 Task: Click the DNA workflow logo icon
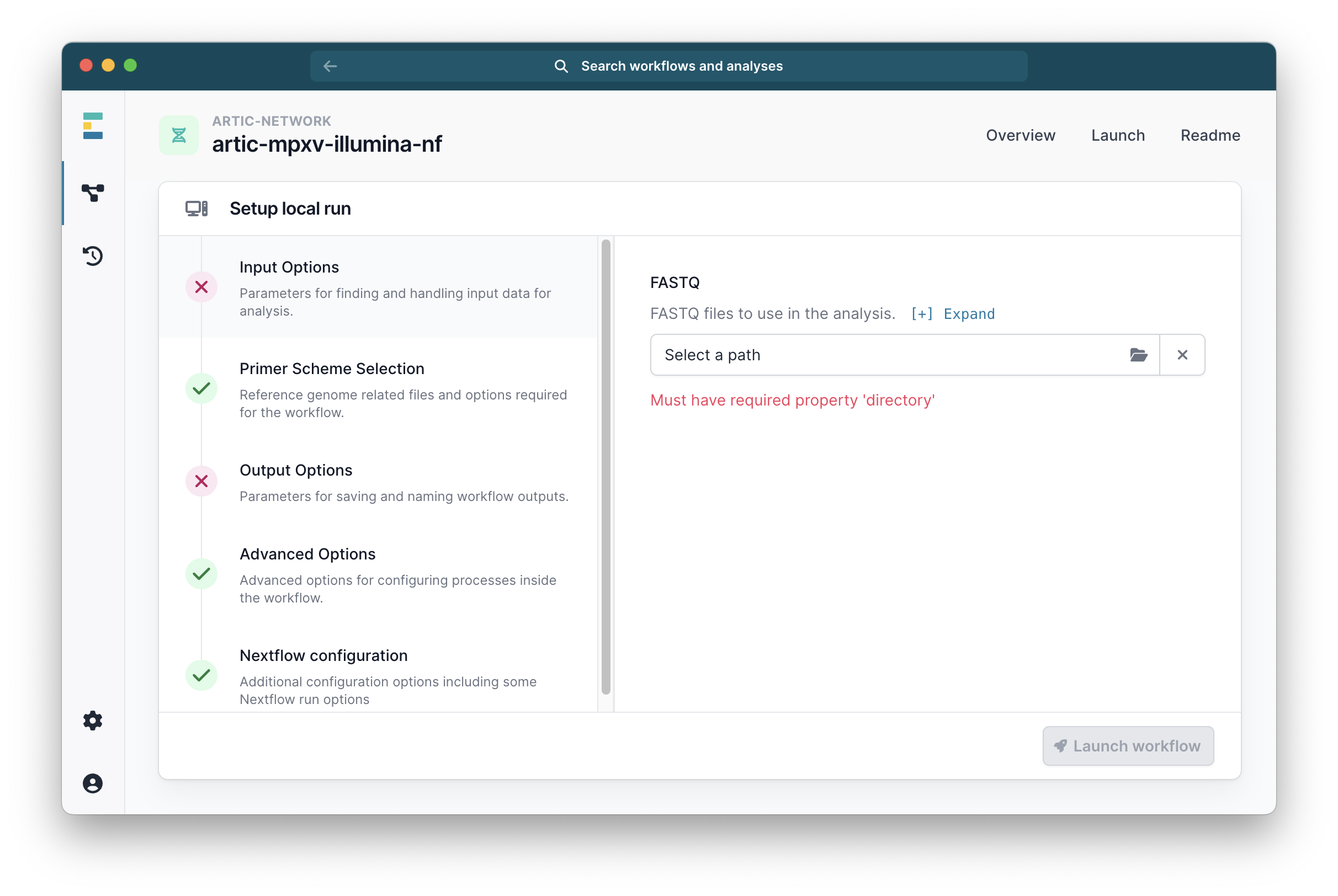point(179,135)
